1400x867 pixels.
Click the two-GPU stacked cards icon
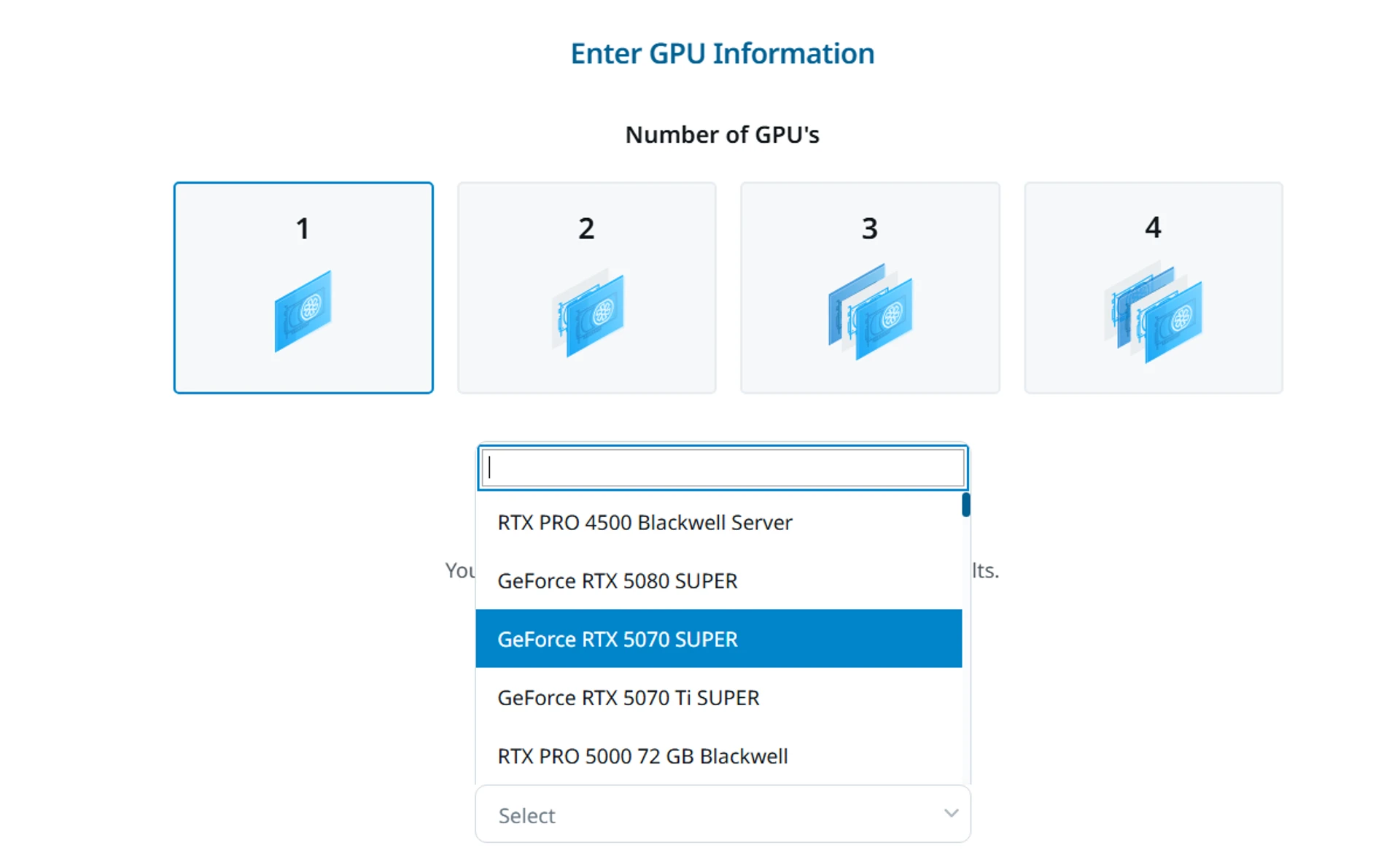(588, 314)
